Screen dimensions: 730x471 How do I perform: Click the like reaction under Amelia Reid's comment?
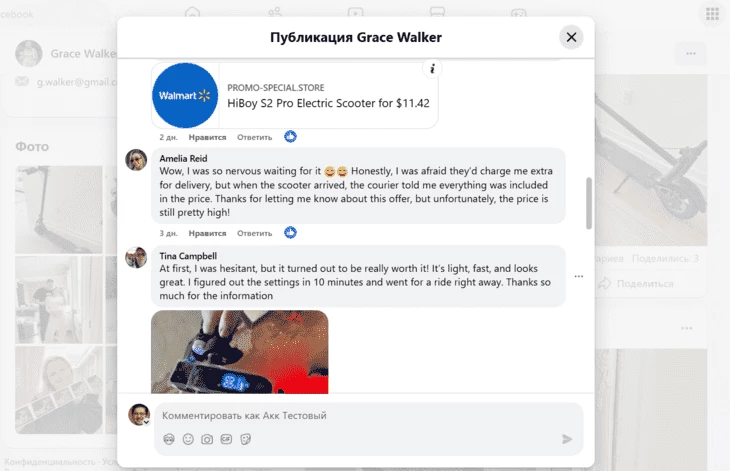(x=290, y=233)
